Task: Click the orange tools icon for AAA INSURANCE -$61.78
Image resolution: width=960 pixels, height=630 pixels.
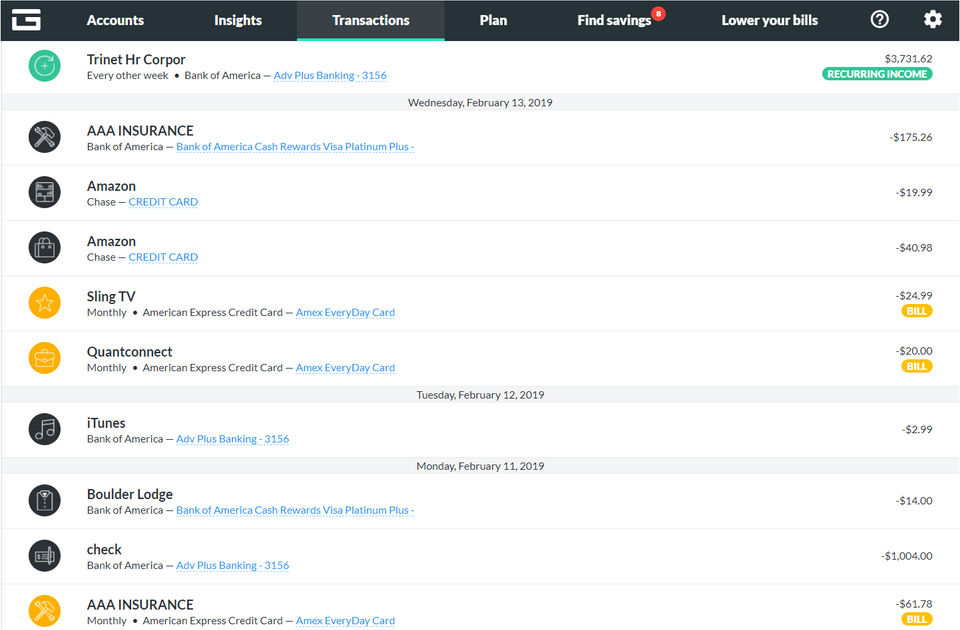Action: (45, 611)
